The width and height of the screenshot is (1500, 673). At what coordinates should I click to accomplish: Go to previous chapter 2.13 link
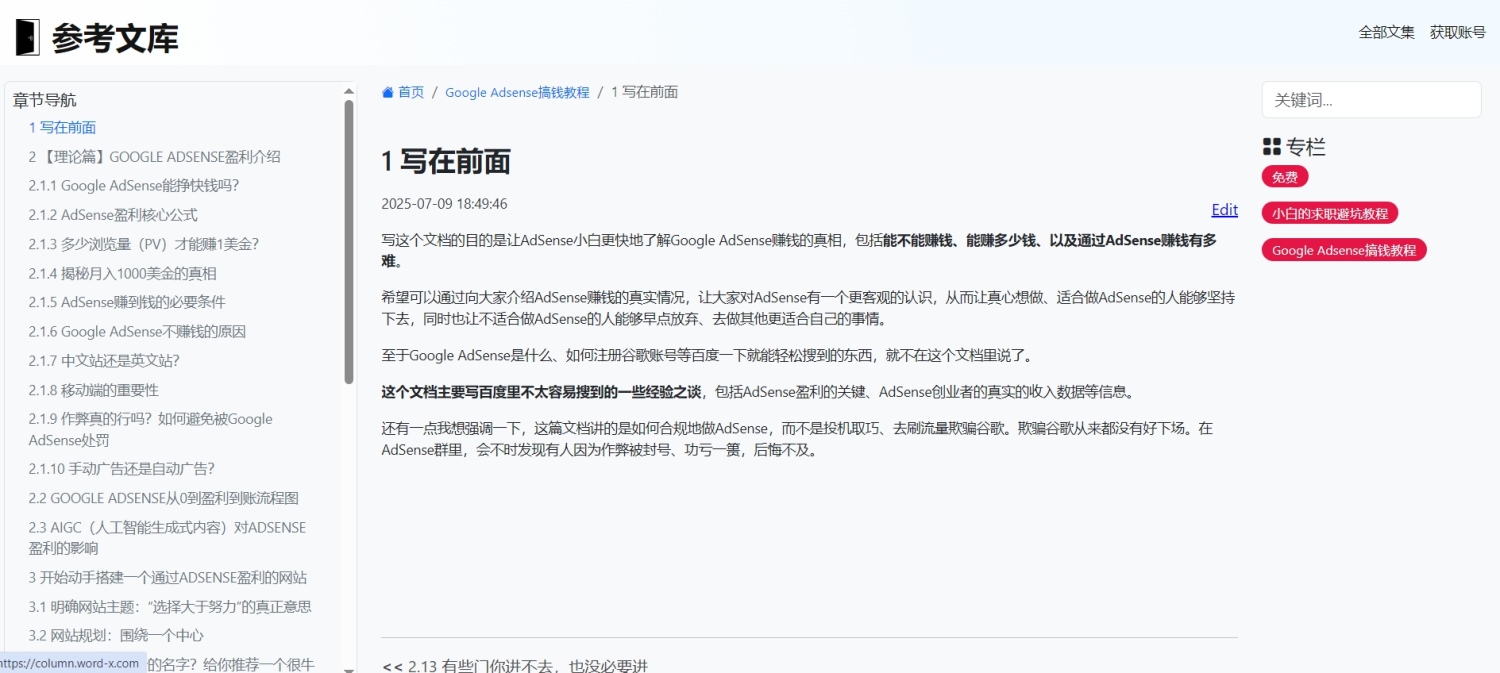pos(515,665)
